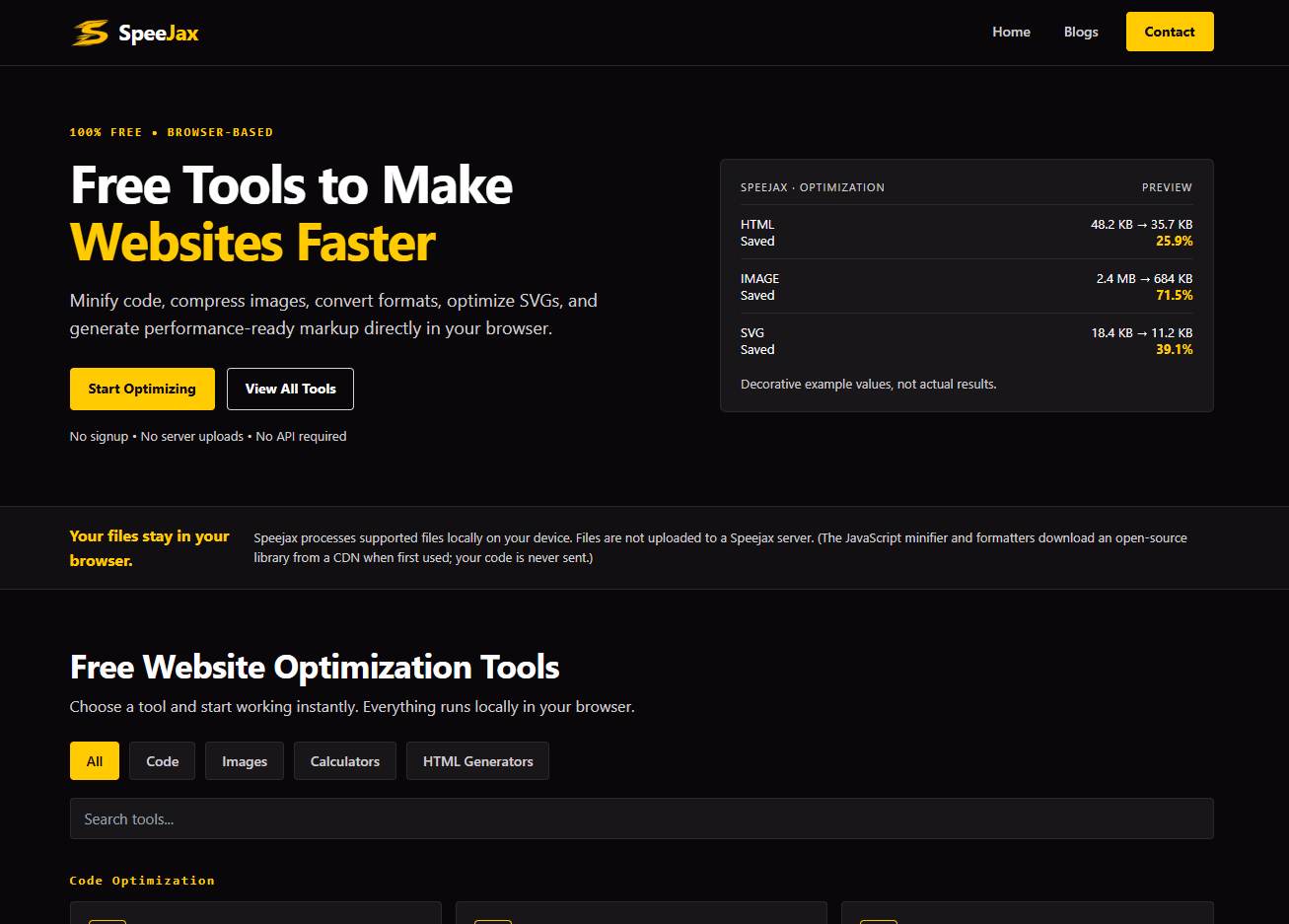Click the '18.4 KB → 11.2 KB' text
The image size is (1289, 924).
tap(1141, 333)
